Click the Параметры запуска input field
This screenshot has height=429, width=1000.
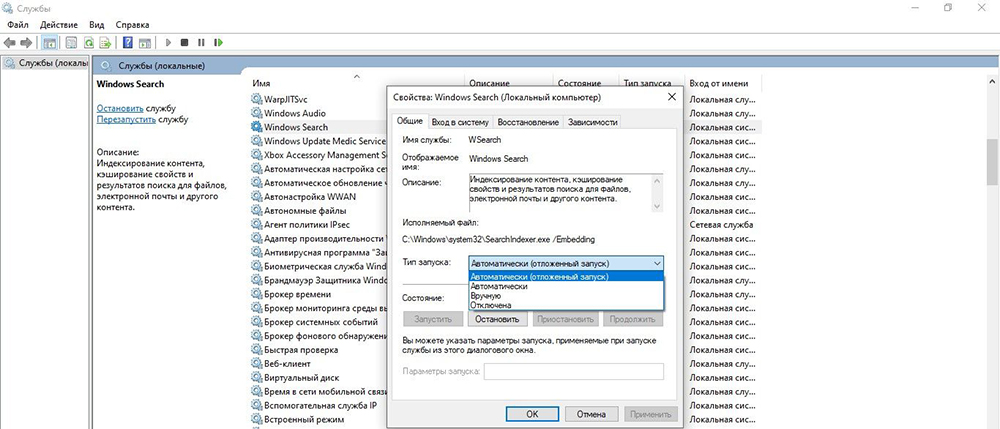click(573, 372)
